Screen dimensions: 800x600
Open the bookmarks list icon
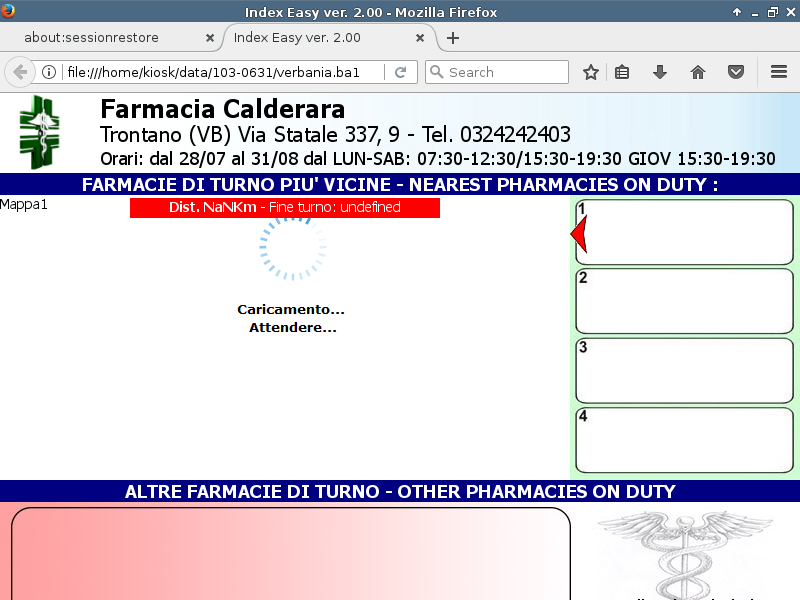[622, 72]
